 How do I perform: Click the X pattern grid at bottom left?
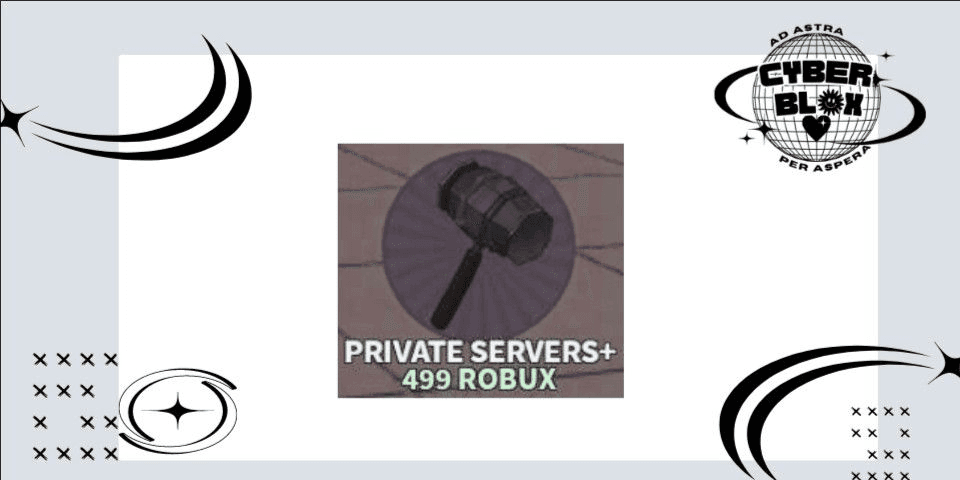(x=75, y=406)
